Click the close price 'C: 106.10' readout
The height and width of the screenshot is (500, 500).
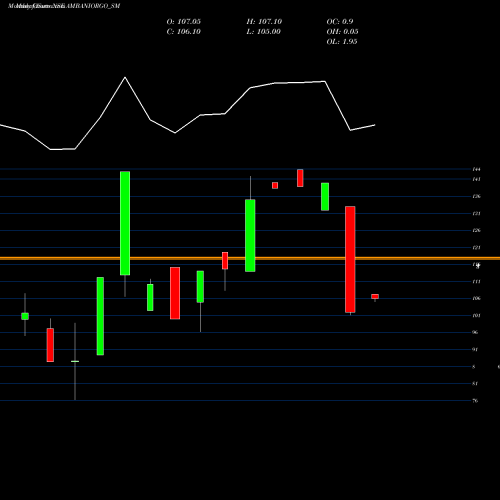tap(184, 32)
